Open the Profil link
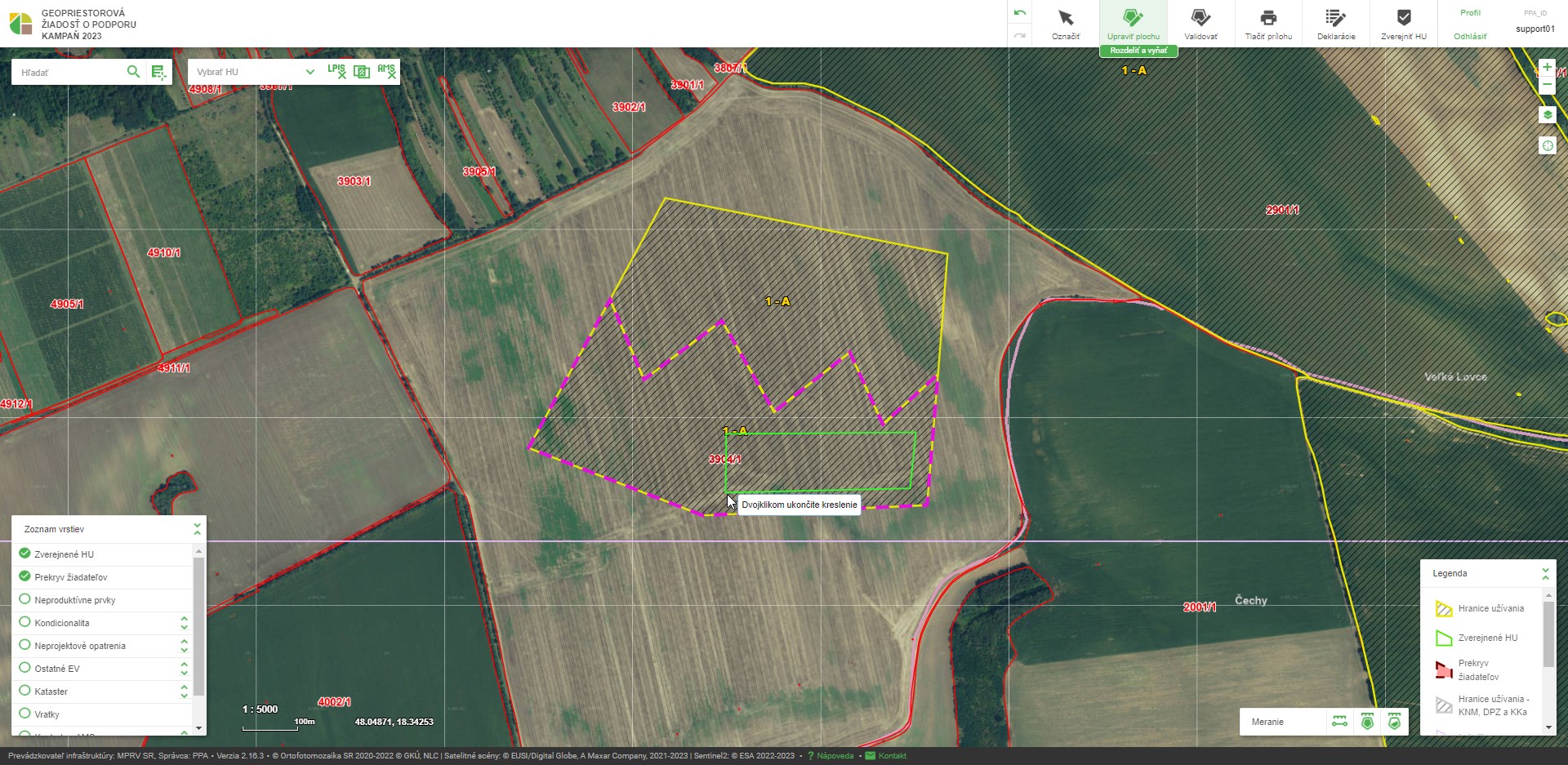Image resolution: width=1568 pixels, height=765 pixels. tap(1470, 13)
